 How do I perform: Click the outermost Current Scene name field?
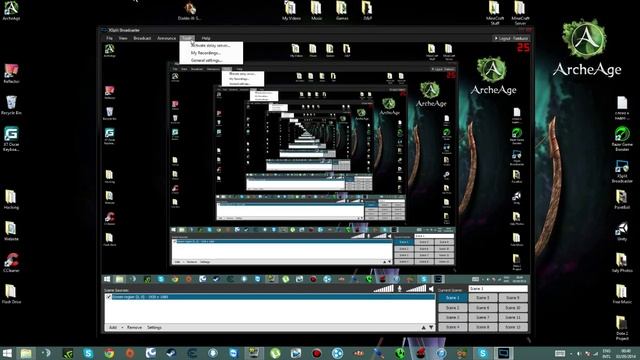pyautogui.click(x=498, y=289)
